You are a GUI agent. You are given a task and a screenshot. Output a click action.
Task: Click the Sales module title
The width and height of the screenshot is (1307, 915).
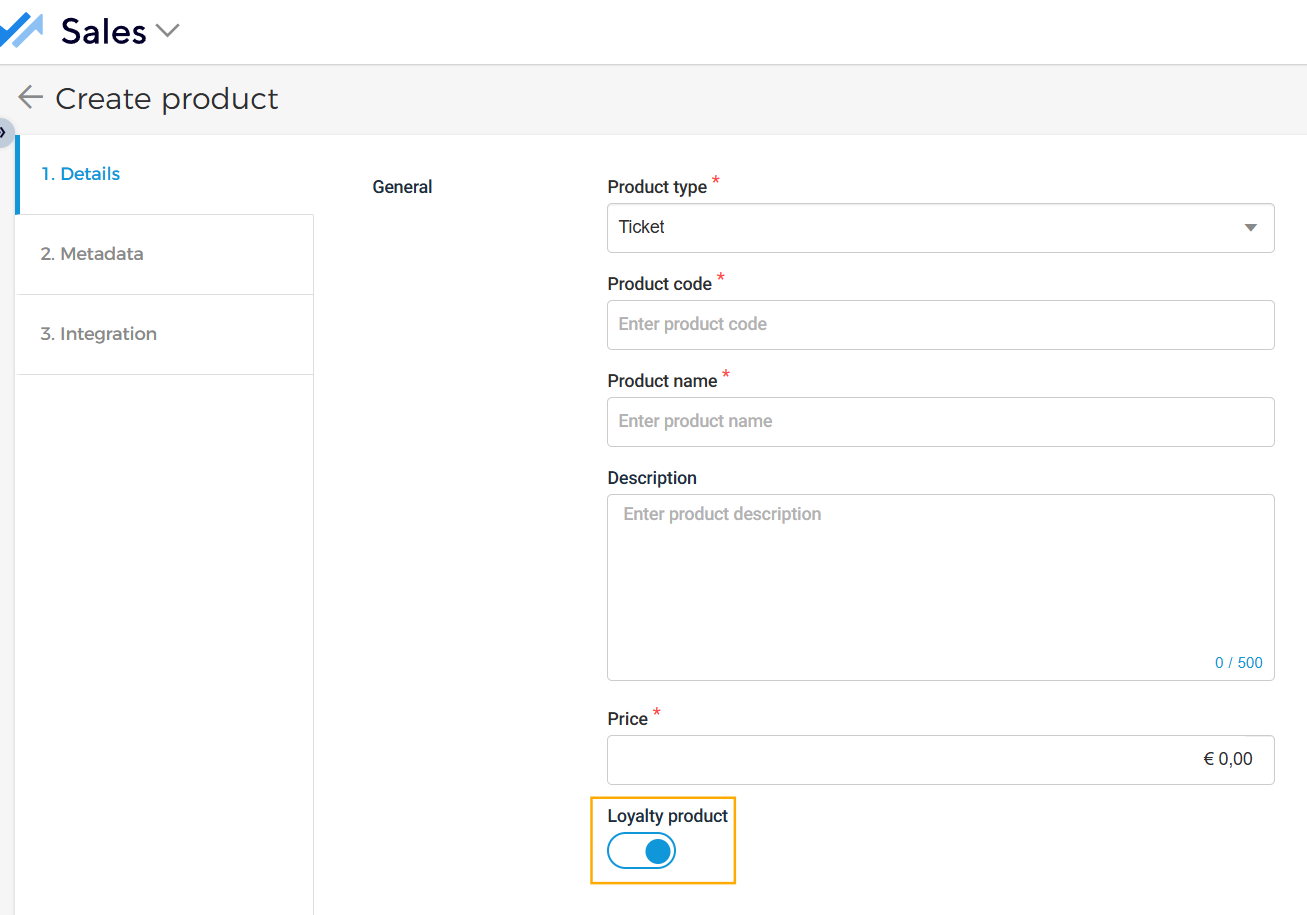coord(103,31)
